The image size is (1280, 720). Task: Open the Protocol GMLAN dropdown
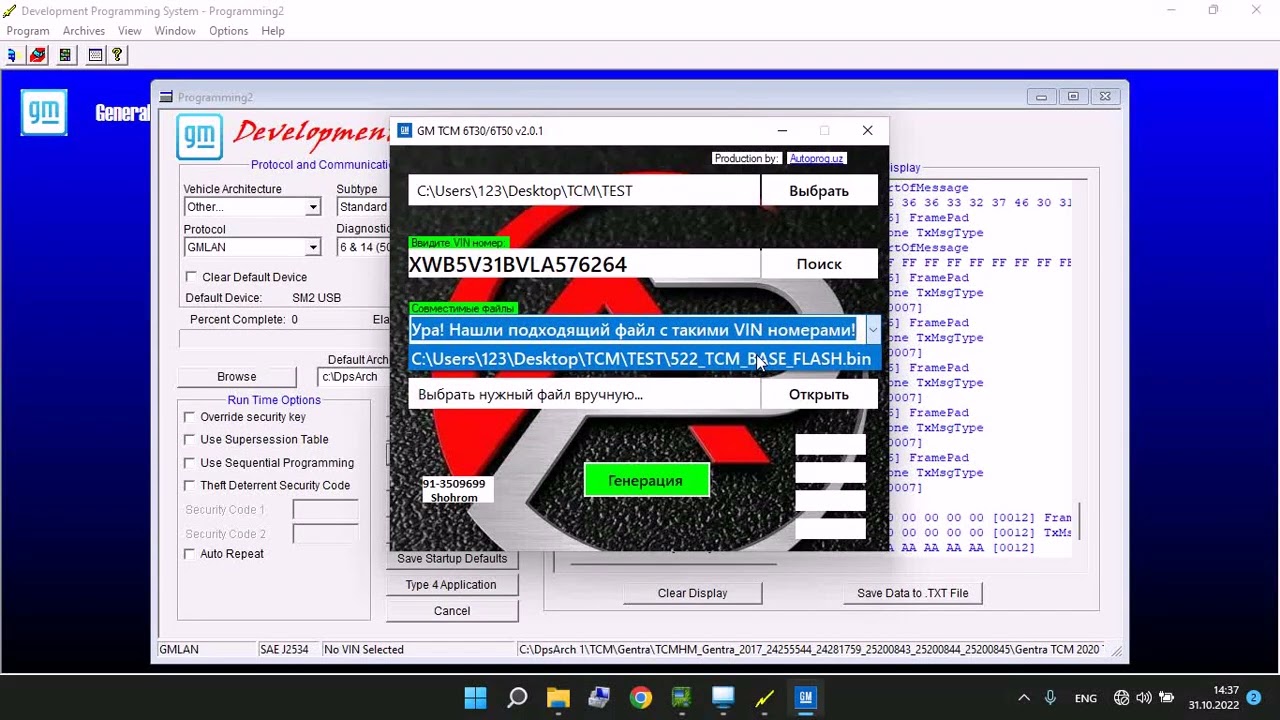coord(313,247)
